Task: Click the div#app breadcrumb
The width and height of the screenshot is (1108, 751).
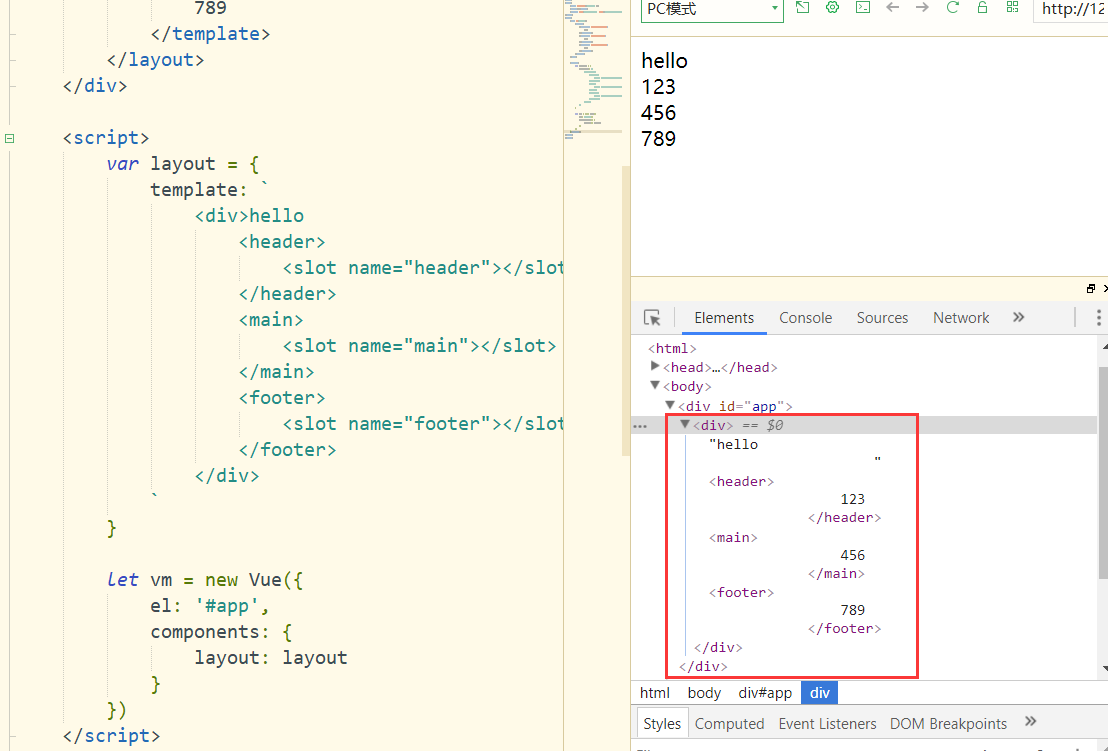Action: [x=765, y=693]
